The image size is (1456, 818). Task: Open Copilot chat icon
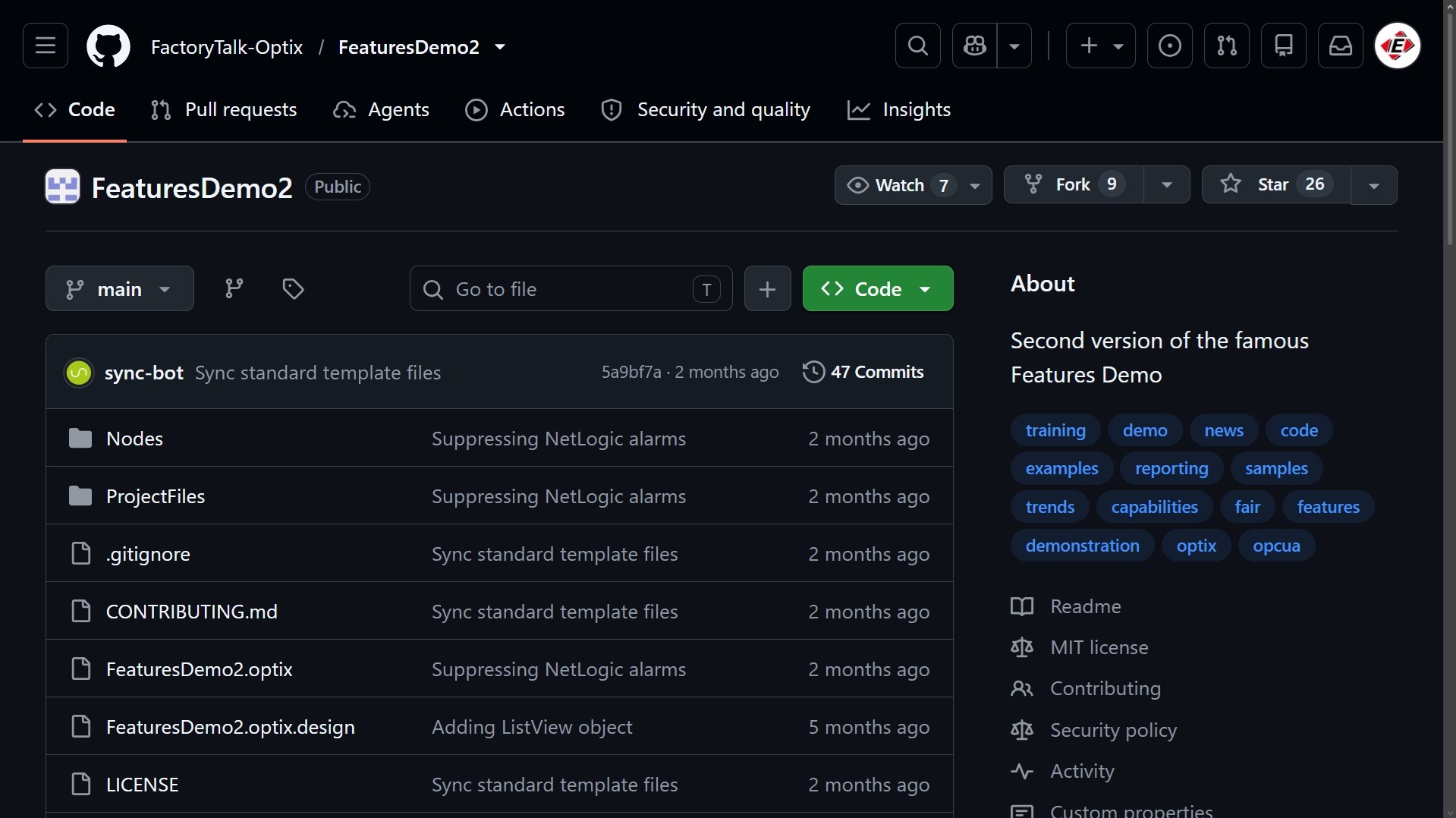click(x=975, y=46)
